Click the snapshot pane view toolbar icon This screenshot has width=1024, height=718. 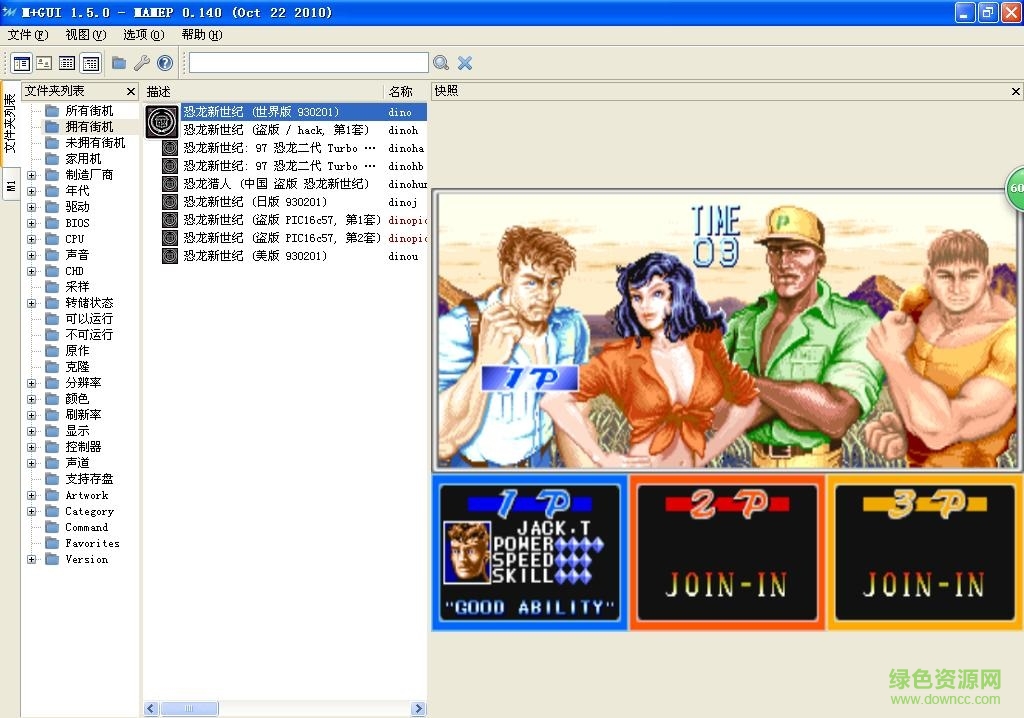point(44,63)
